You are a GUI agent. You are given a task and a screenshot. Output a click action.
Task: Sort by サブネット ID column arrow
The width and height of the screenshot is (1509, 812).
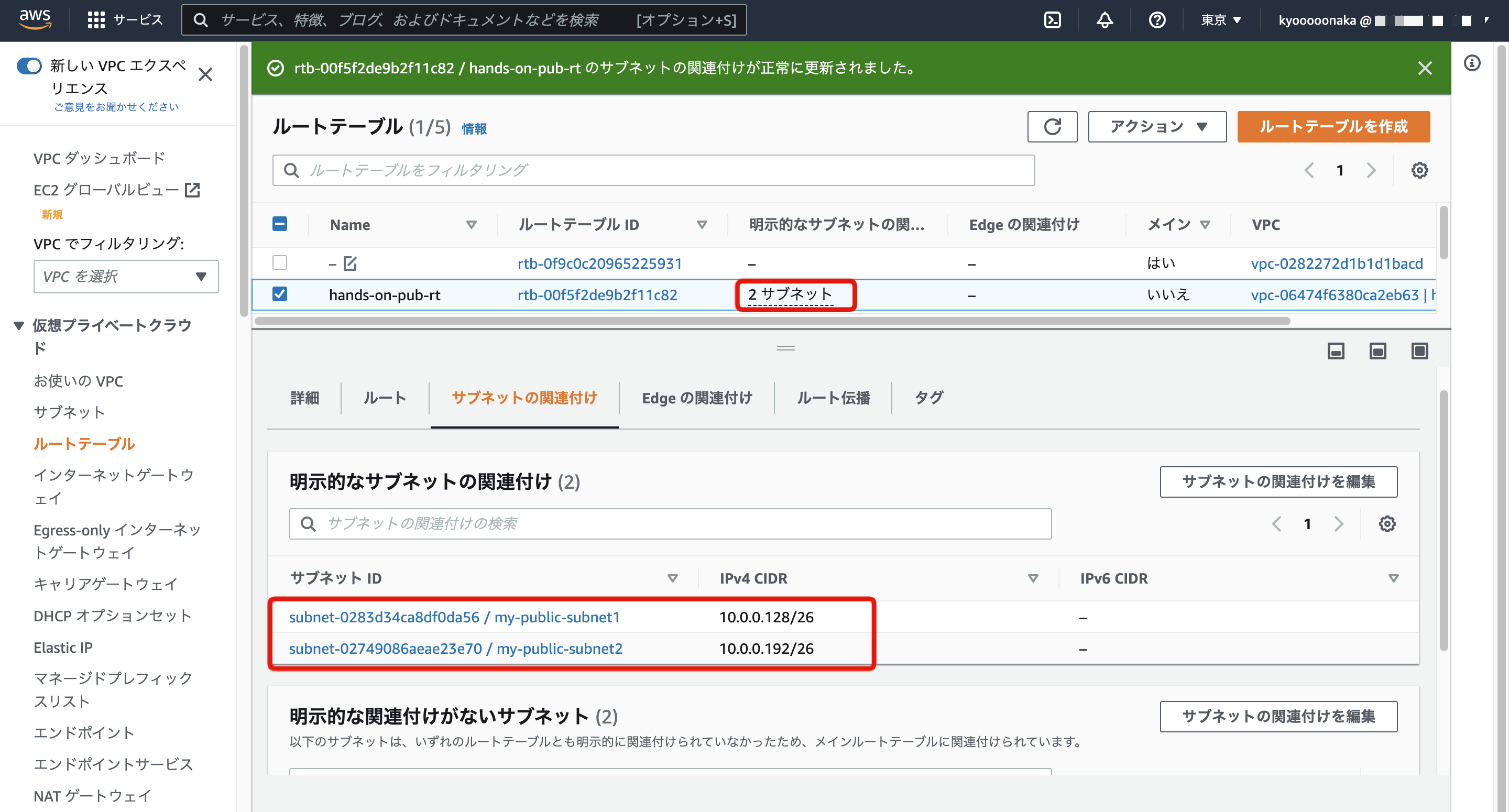[x=673, y=578]
